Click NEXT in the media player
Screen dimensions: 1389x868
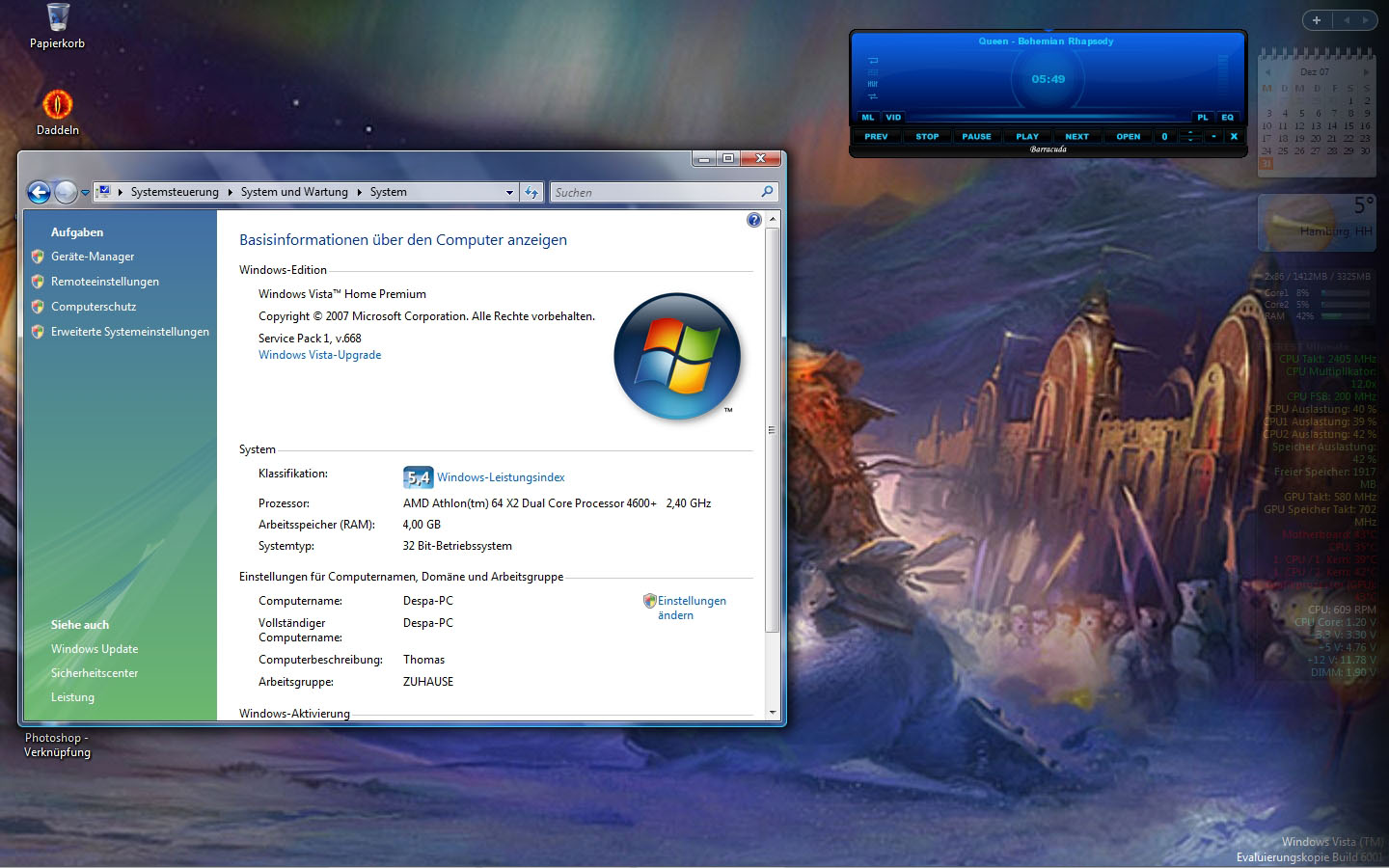[x=1076, y=136]
